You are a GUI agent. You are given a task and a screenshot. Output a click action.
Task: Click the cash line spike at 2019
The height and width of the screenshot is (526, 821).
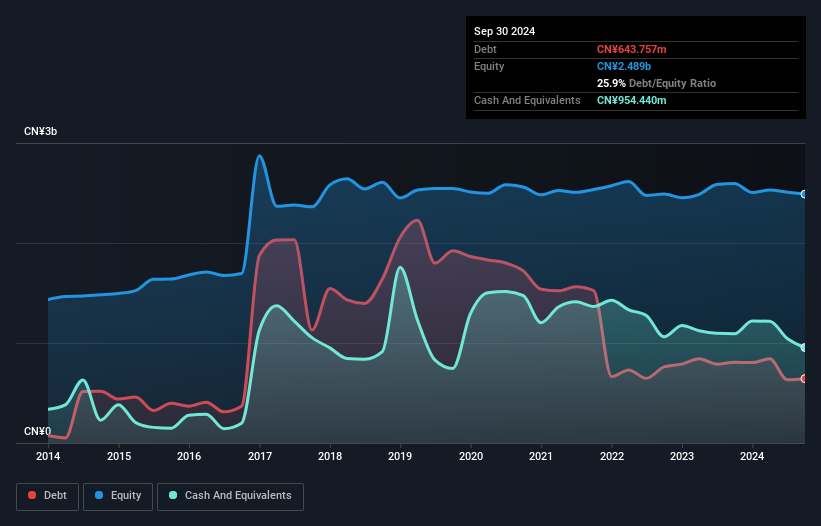tap(401, 268)
